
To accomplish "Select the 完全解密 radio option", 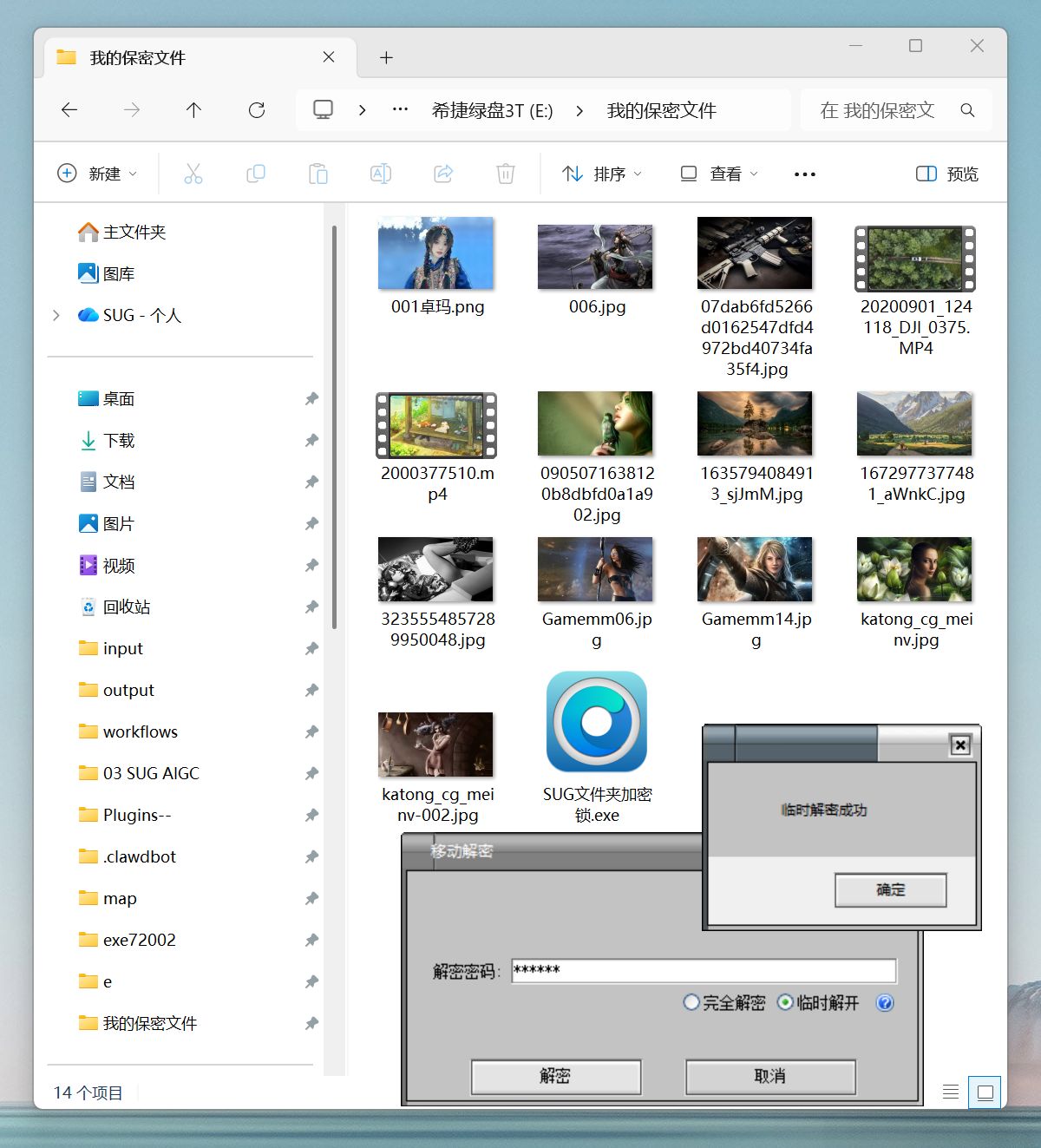I will point(691,1003).
